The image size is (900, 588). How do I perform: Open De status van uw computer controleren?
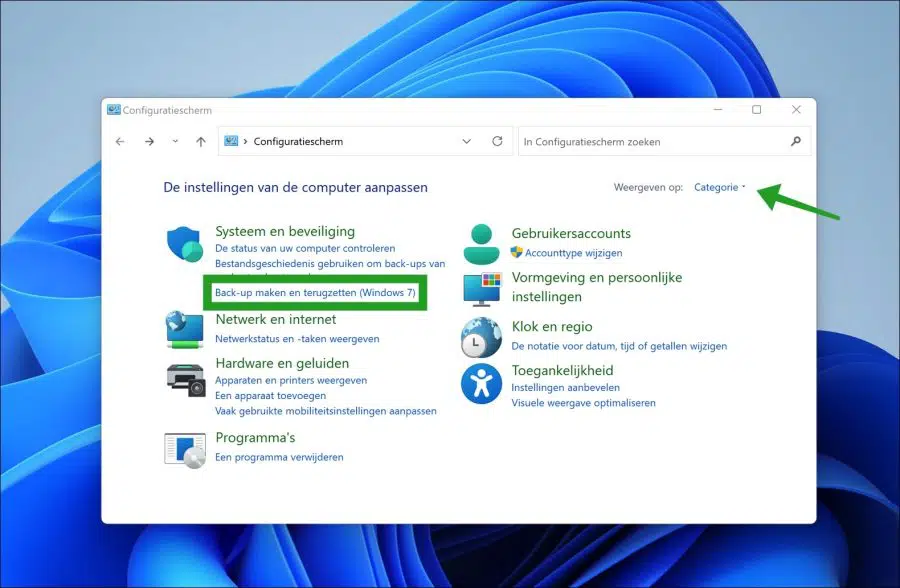tap(305, 248)
